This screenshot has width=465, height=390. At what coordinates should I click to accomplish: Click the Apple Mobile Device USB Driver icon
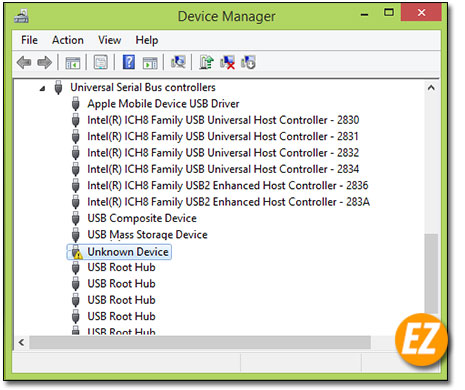point(76,104)
